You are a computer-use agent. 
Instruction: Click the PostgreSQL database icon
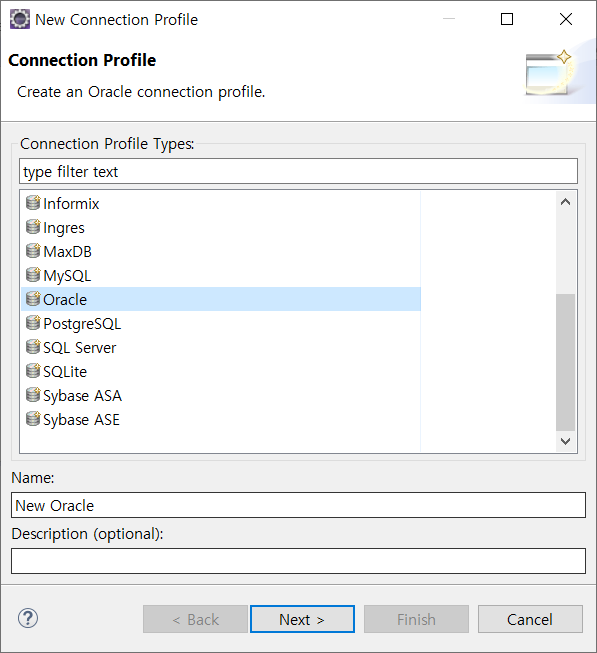tap(33, 323)
